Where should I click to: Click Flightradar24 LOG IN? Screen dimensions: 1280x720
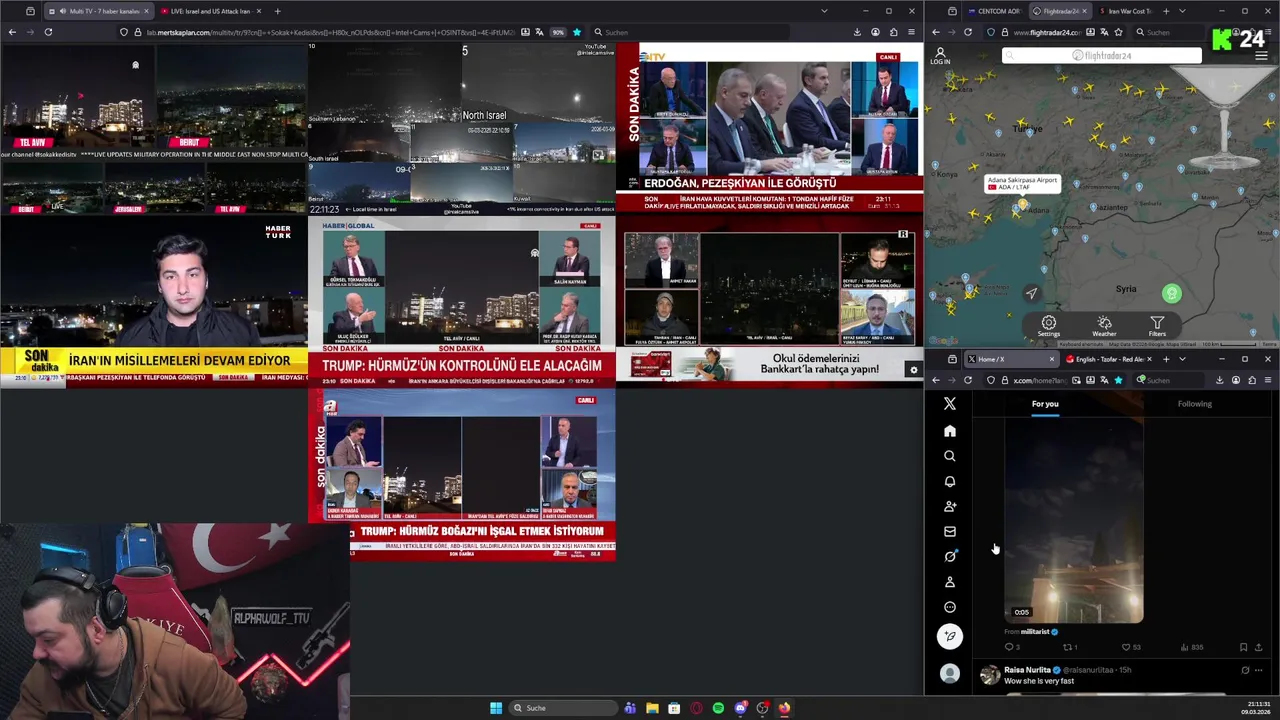(x=940, y=56)
